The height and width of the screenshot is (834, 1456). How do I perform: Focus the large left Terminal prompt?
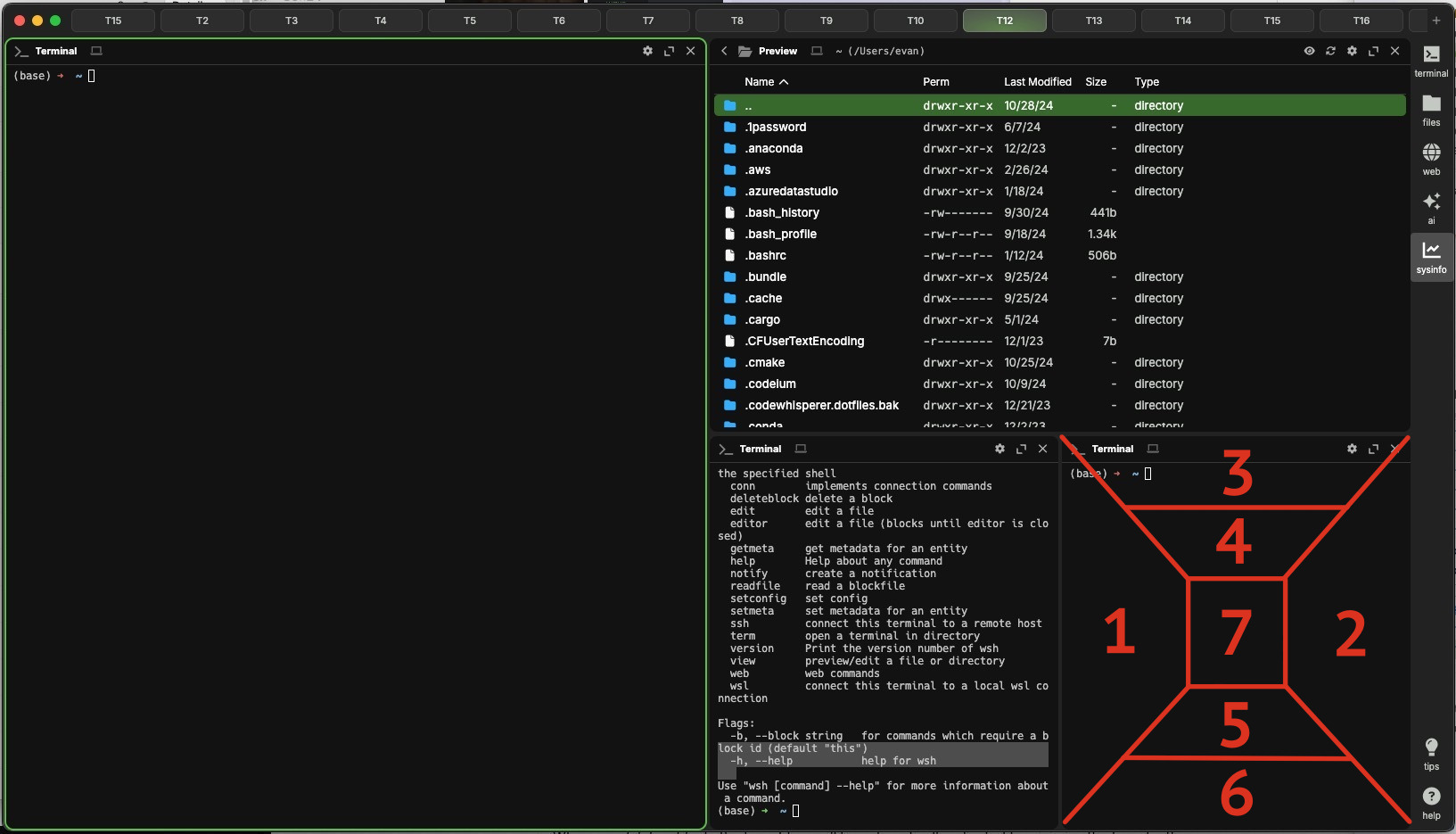pyautogui.click(x=54, y=76)
